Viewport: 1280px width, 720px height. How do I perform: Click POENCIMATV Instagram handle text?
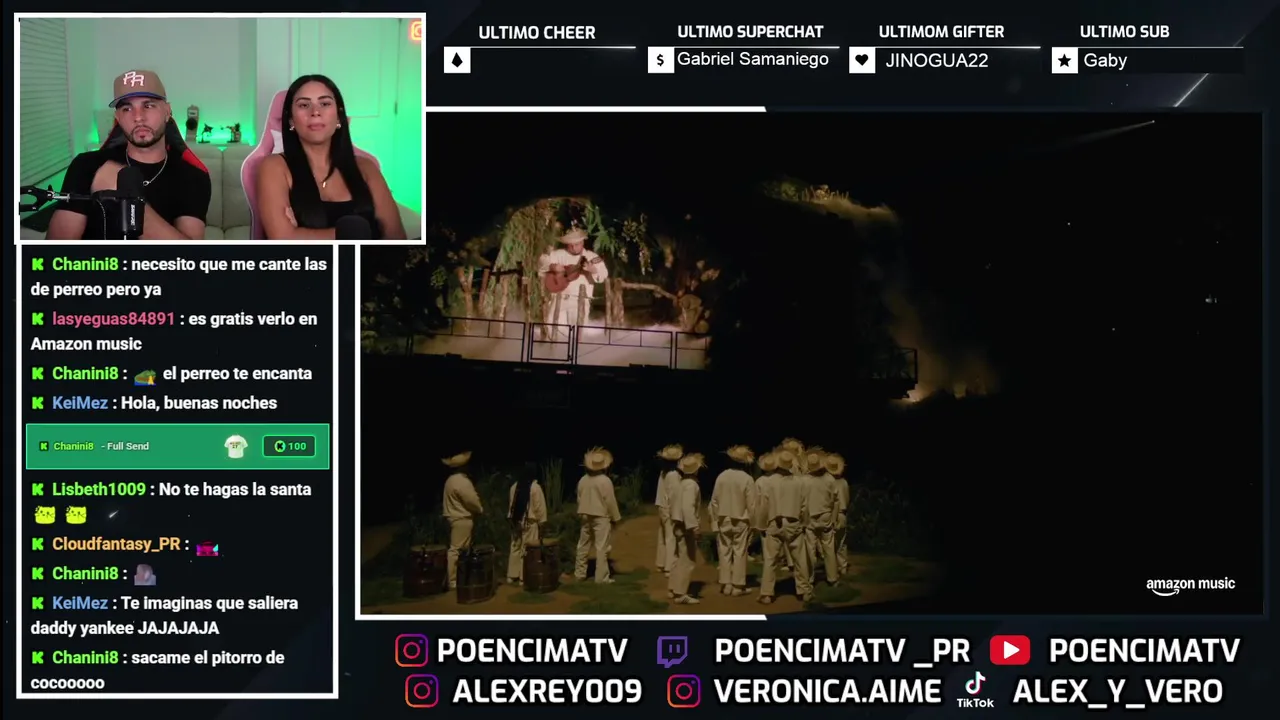click(532, 651)
